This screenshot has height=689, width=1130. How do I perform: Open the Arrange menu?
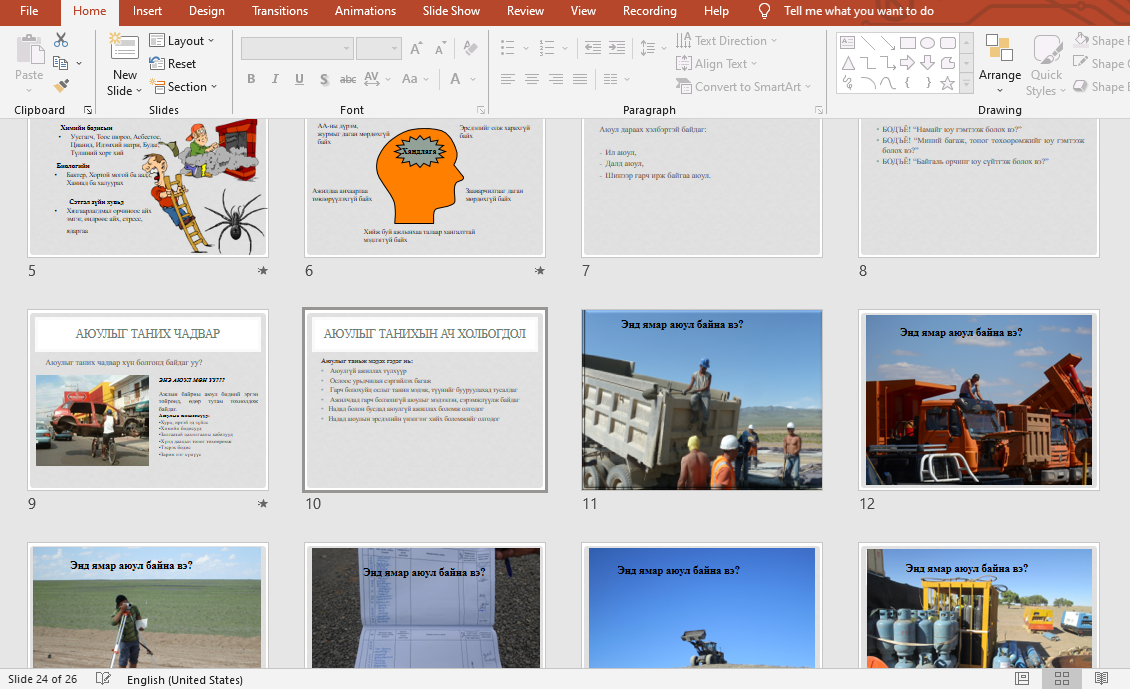[x=999, y=64]
